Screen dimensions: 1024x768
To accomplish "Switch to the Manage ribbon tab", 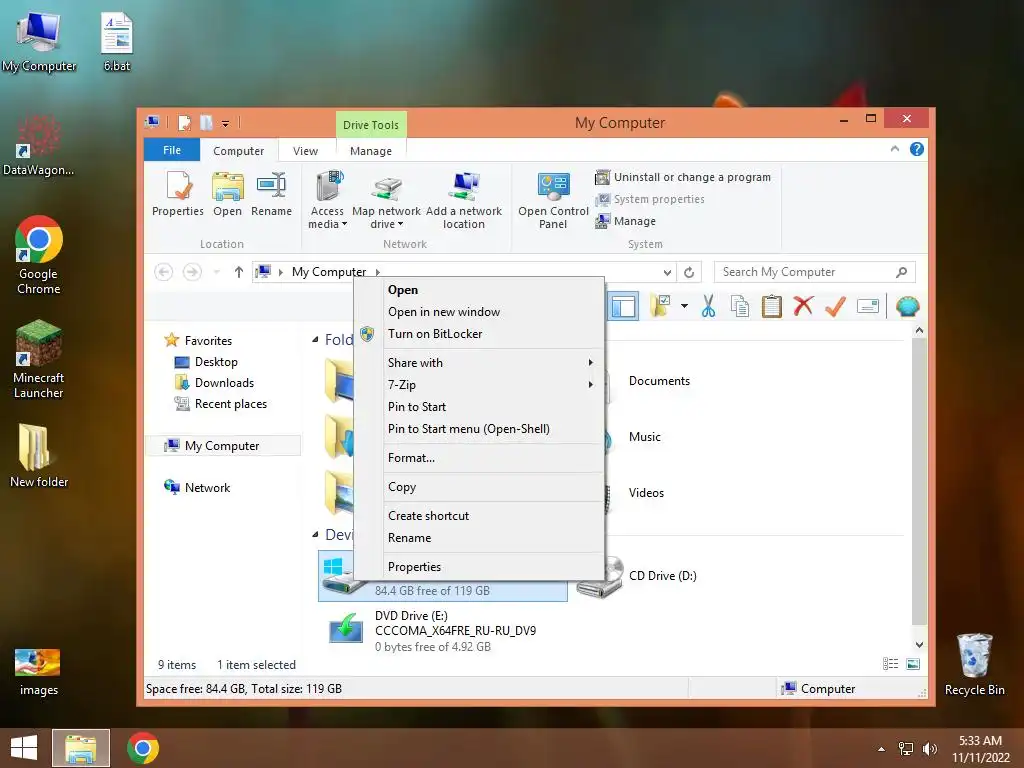I will click(x=371, y=151).
